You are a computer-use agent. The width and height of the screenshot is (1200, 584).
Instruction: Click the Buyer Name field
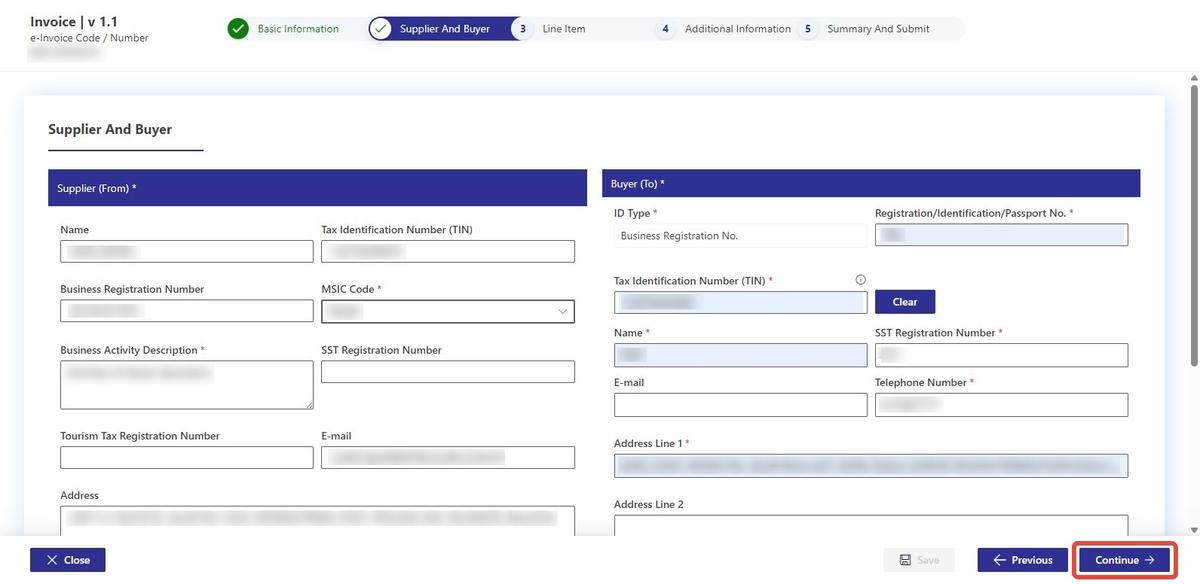click(741, 355)
